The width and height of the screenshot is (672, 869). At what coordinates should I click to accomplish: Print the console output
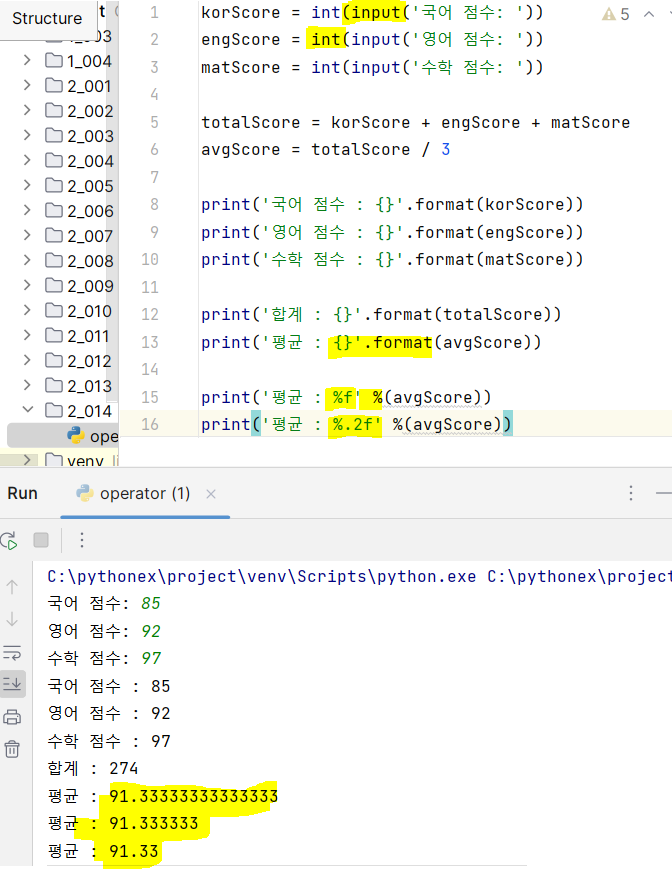pos(12,717)
